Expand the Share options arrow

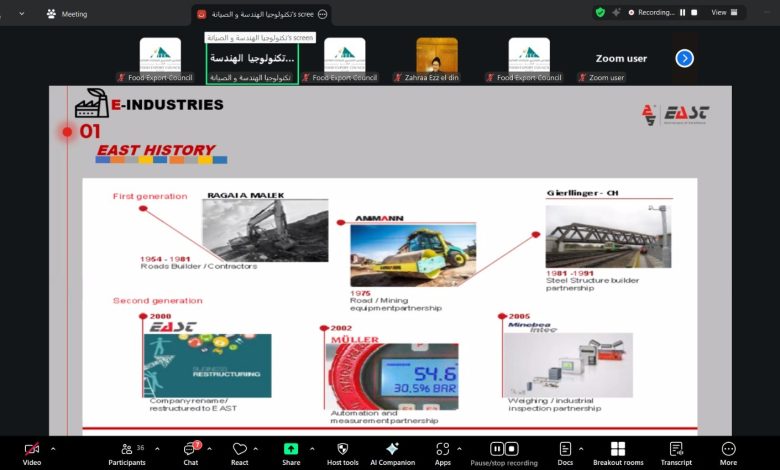(312, 449)
